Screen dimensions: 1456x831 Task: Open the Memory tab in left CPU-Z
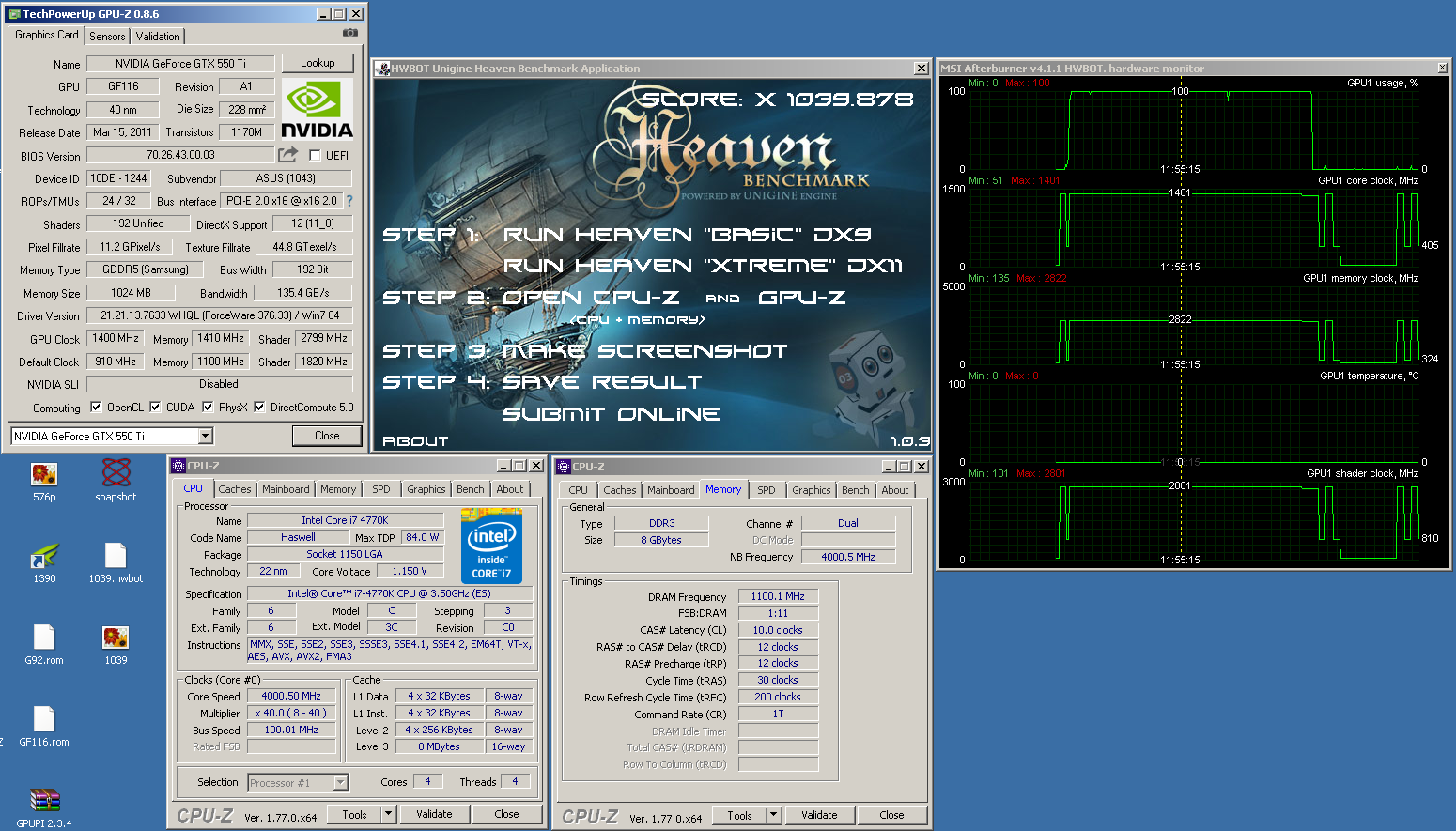[338, 489]
